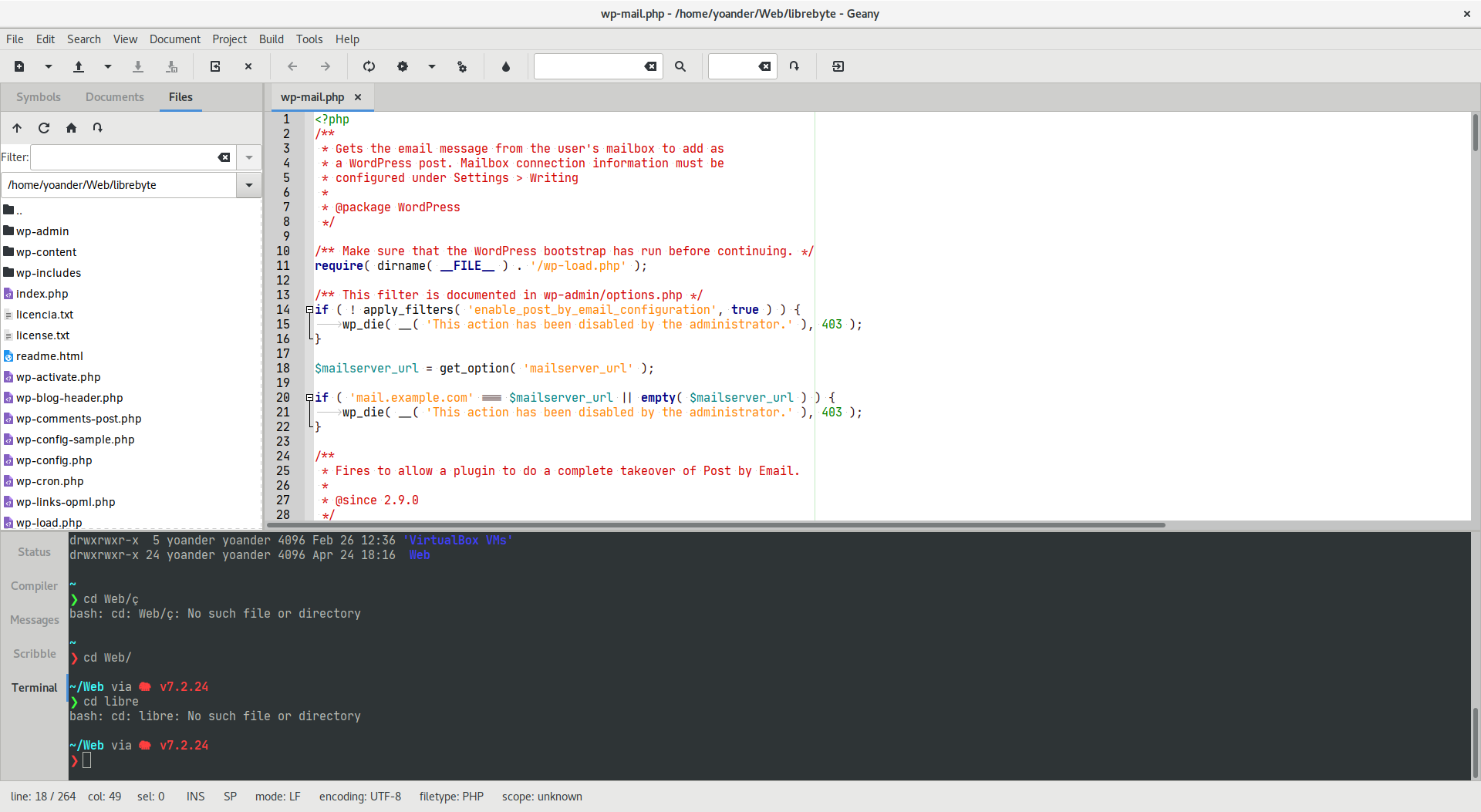This screenshot has width=1481, height=812.
Task: Select wp-config.php in file list
Action: (x=54, y=460)
